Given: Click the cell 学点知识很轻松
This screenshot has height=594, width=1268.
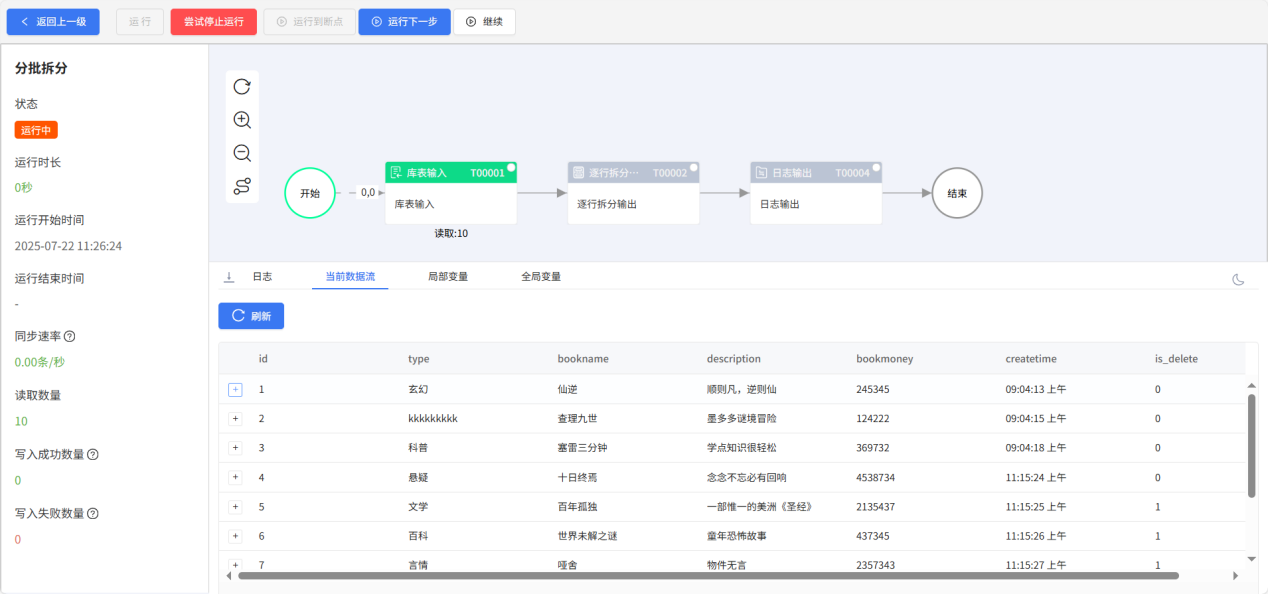Looking at the screenshot, I should 742,448.
